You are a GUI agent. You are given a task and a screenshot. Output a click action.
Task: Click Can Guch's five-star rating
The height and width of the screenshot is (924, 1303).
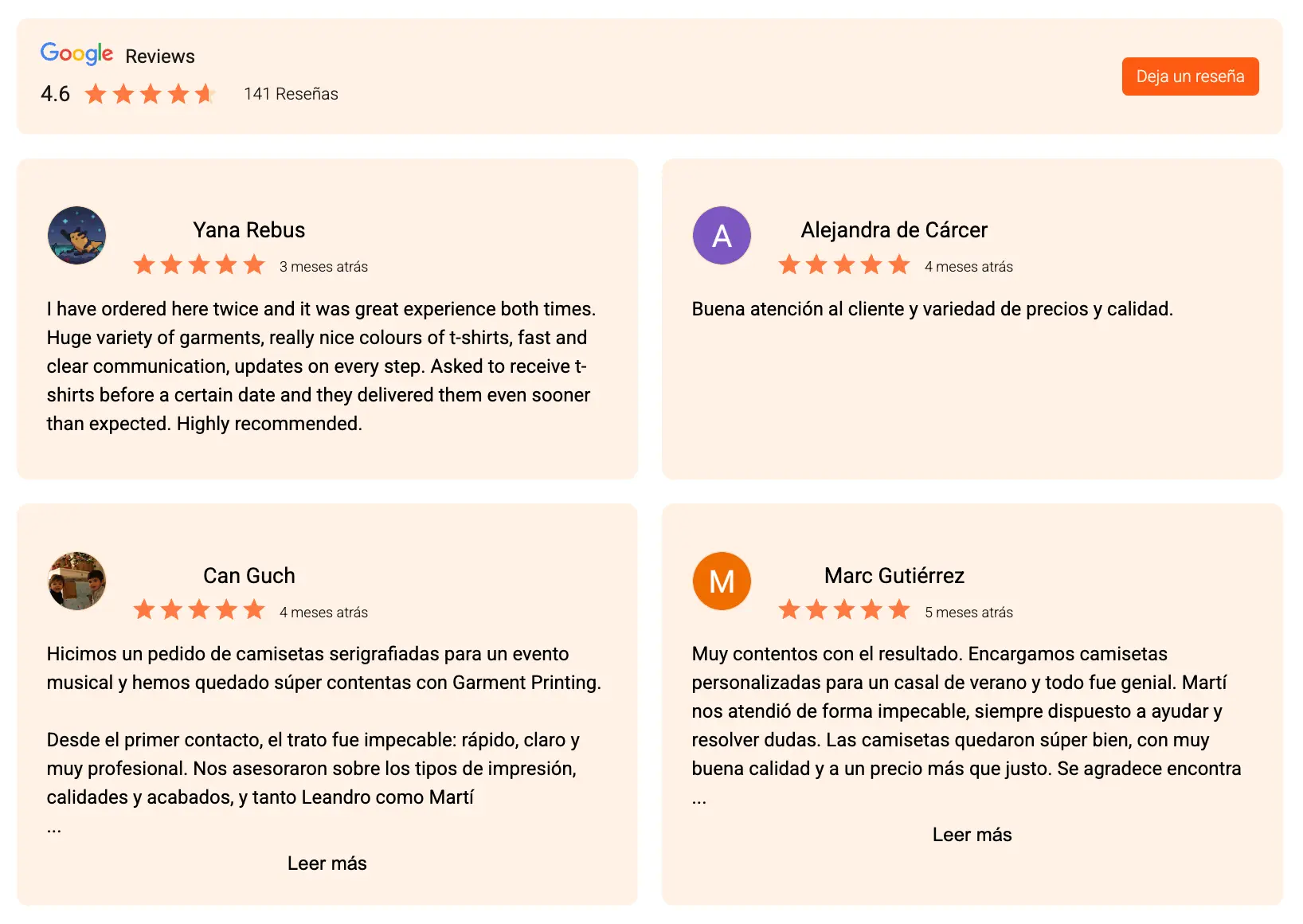(199, 611)
